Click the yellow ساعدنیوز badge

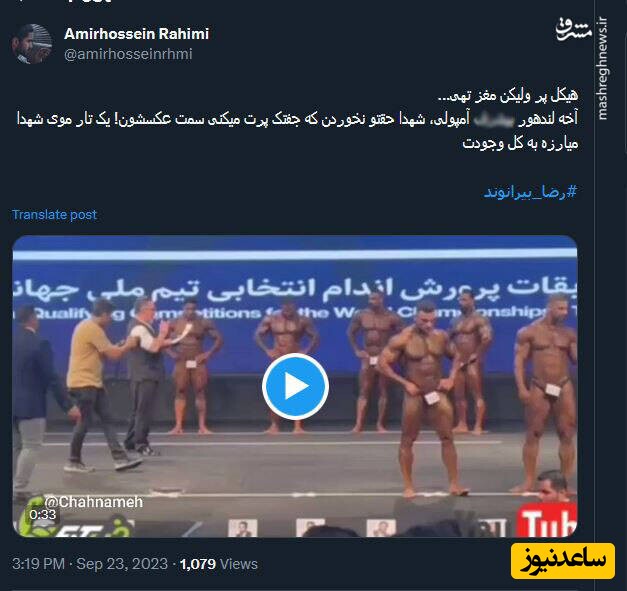(563, 561)
